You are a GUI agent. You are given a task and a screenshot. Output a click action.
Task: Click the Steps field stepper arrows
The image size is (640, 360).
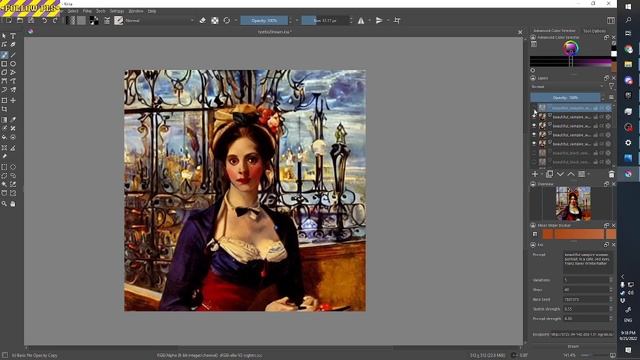coord(611,289)
